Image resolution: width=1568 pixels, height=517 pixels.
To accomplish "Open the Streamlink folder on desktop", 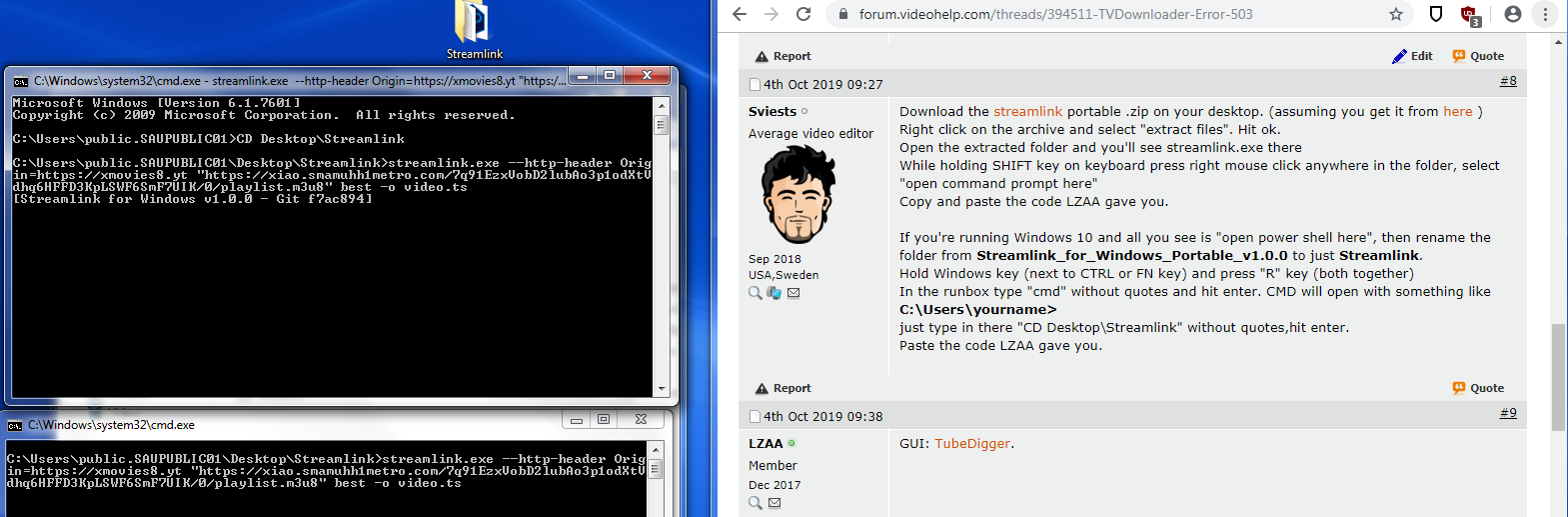I will pos(474,30).
